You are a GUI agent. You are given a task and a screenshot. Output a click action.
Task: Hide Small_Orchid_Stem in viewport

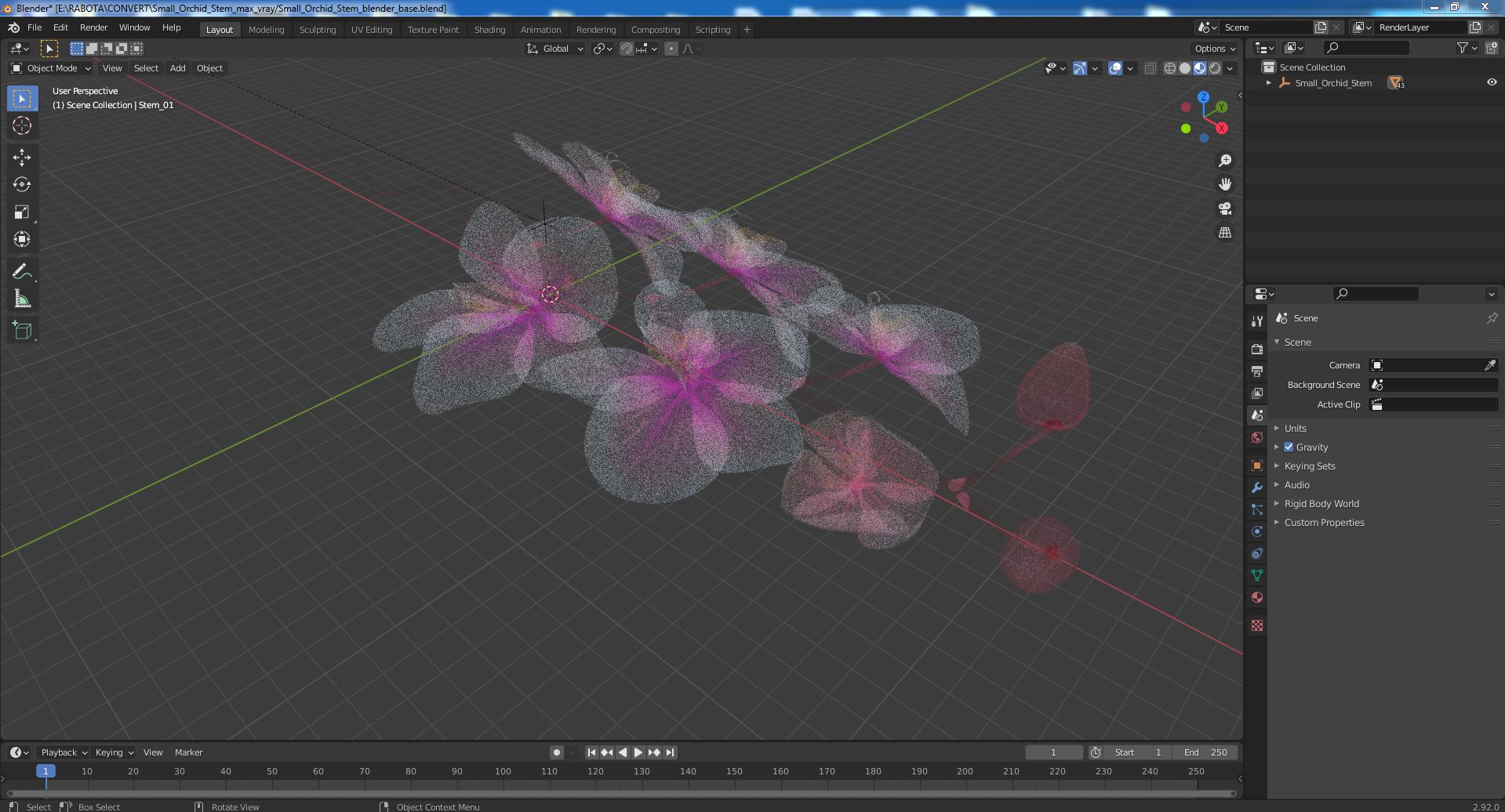1492,82
